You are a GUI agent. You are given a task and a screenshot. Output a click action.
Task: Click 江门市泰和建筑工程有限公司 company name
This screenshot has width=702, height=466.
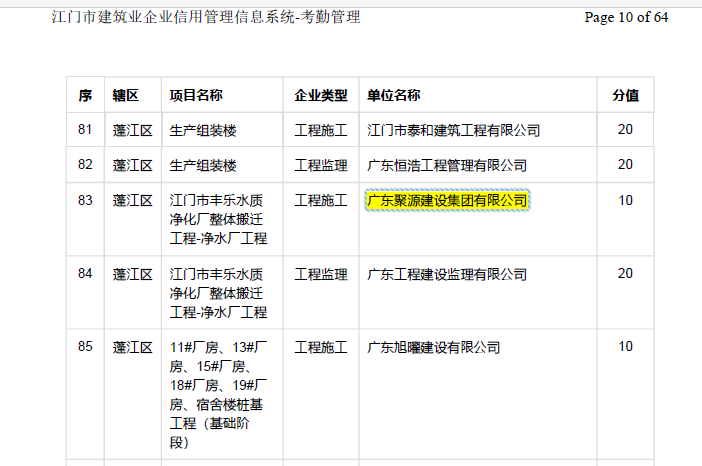click(454, 130)
